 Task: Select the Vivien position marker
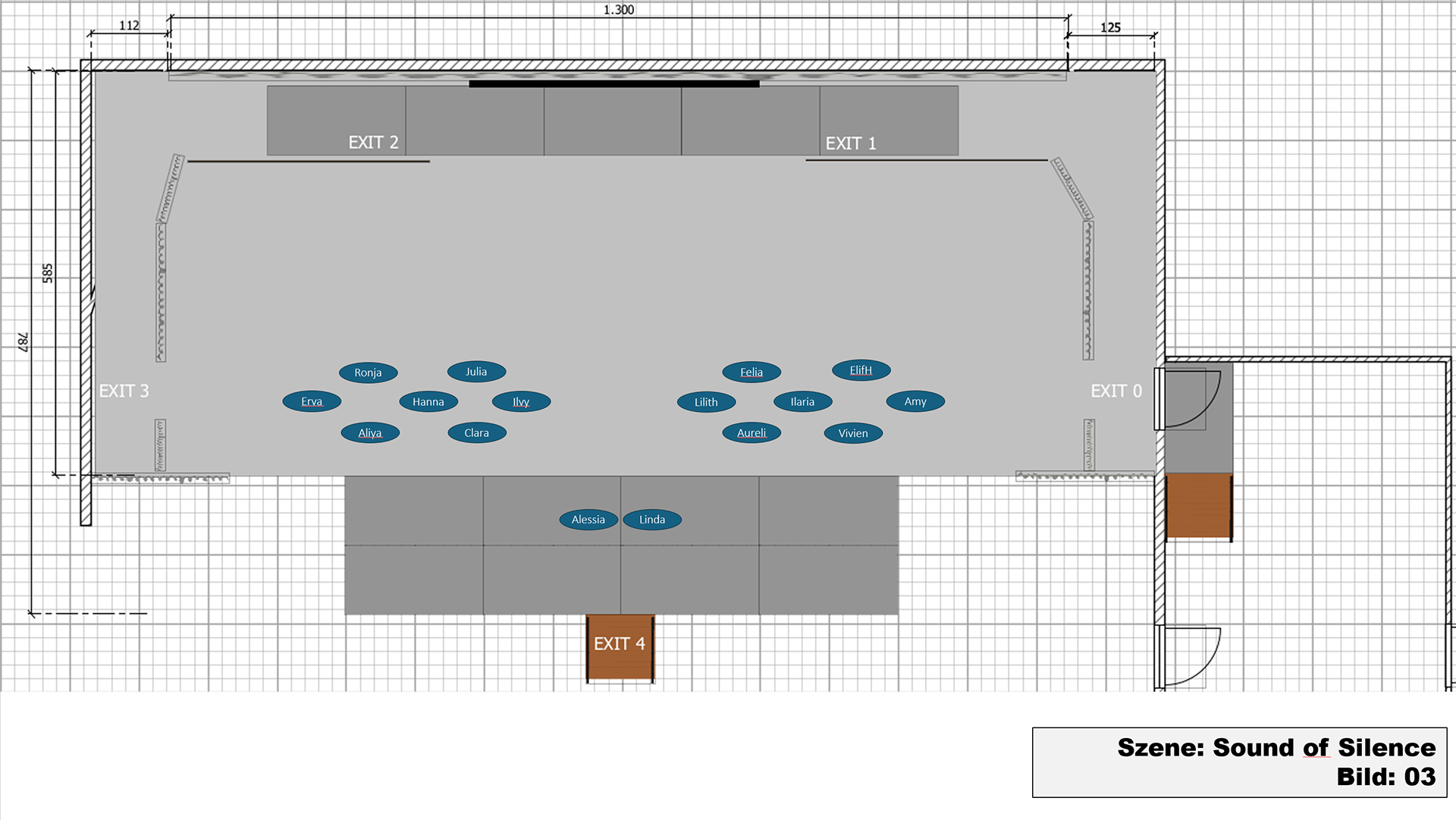pos(853,433)
